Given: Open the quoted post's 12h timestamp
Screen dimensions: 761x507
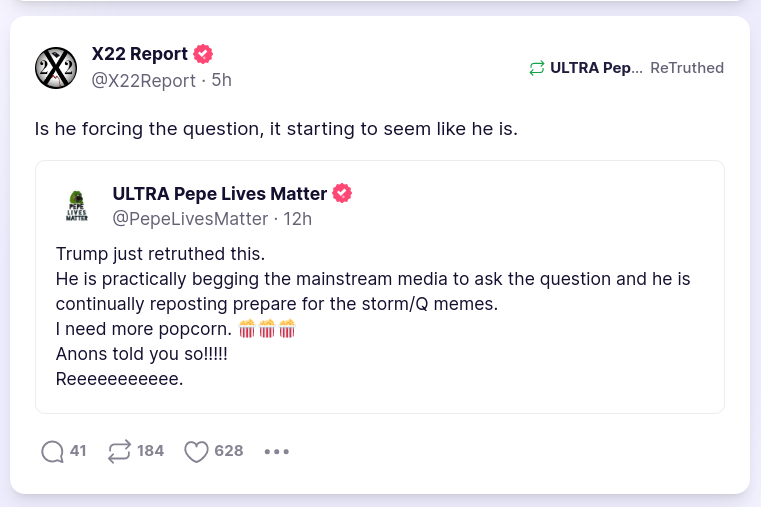Looking at the screenshot, I should tap(298, 218).
